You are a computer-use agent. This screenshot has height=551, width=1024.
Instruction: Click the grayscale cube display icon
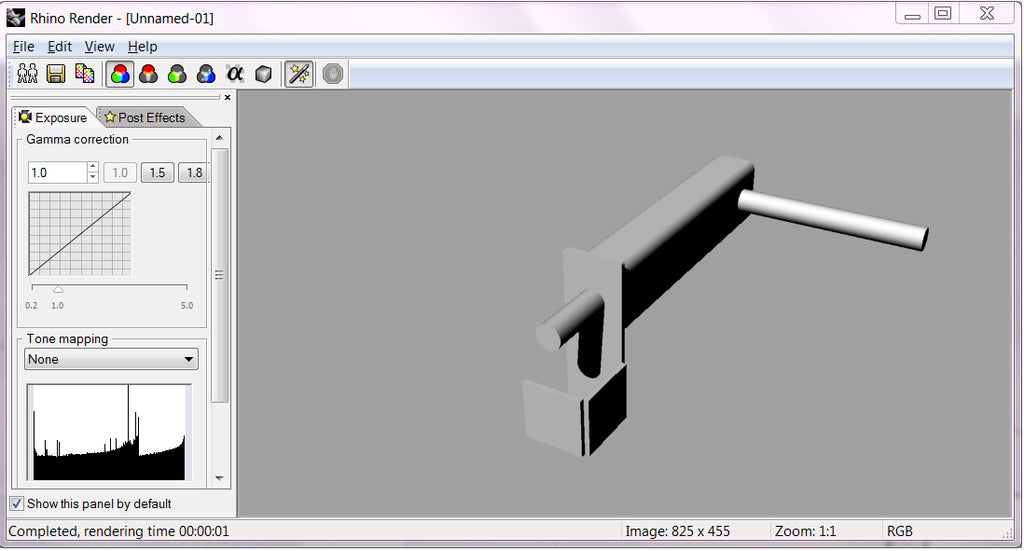(x=263, y=74)
